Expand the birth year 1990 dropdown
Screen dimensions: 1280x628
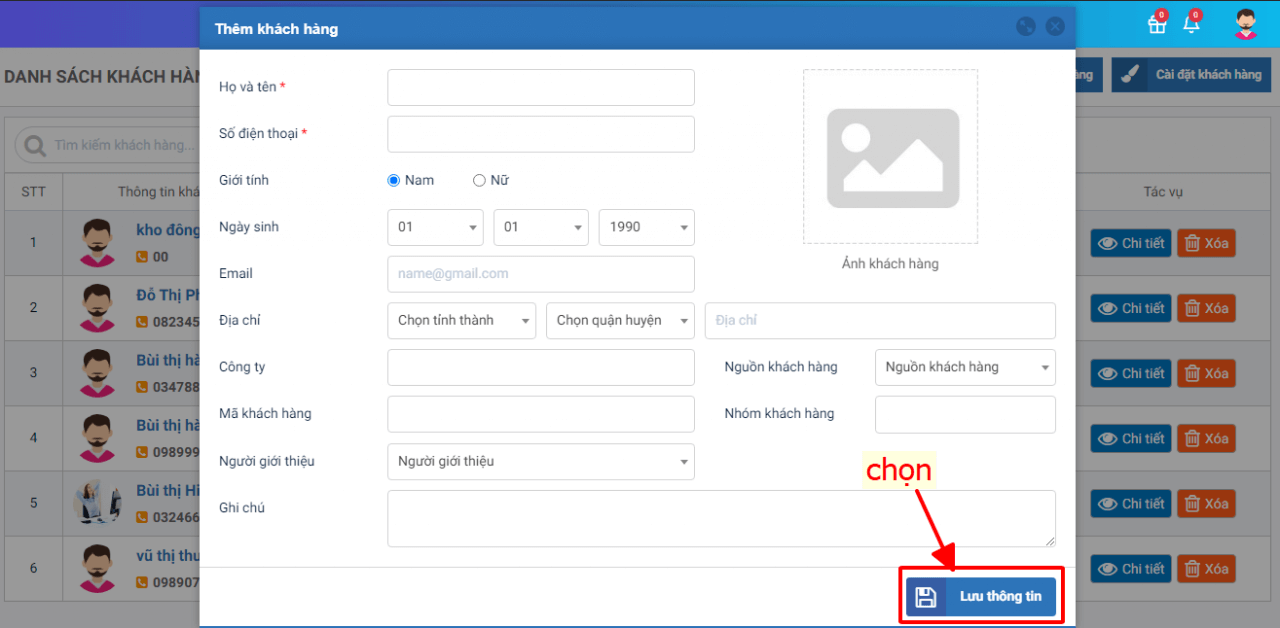pyautogui.click(x=646, y=228)
